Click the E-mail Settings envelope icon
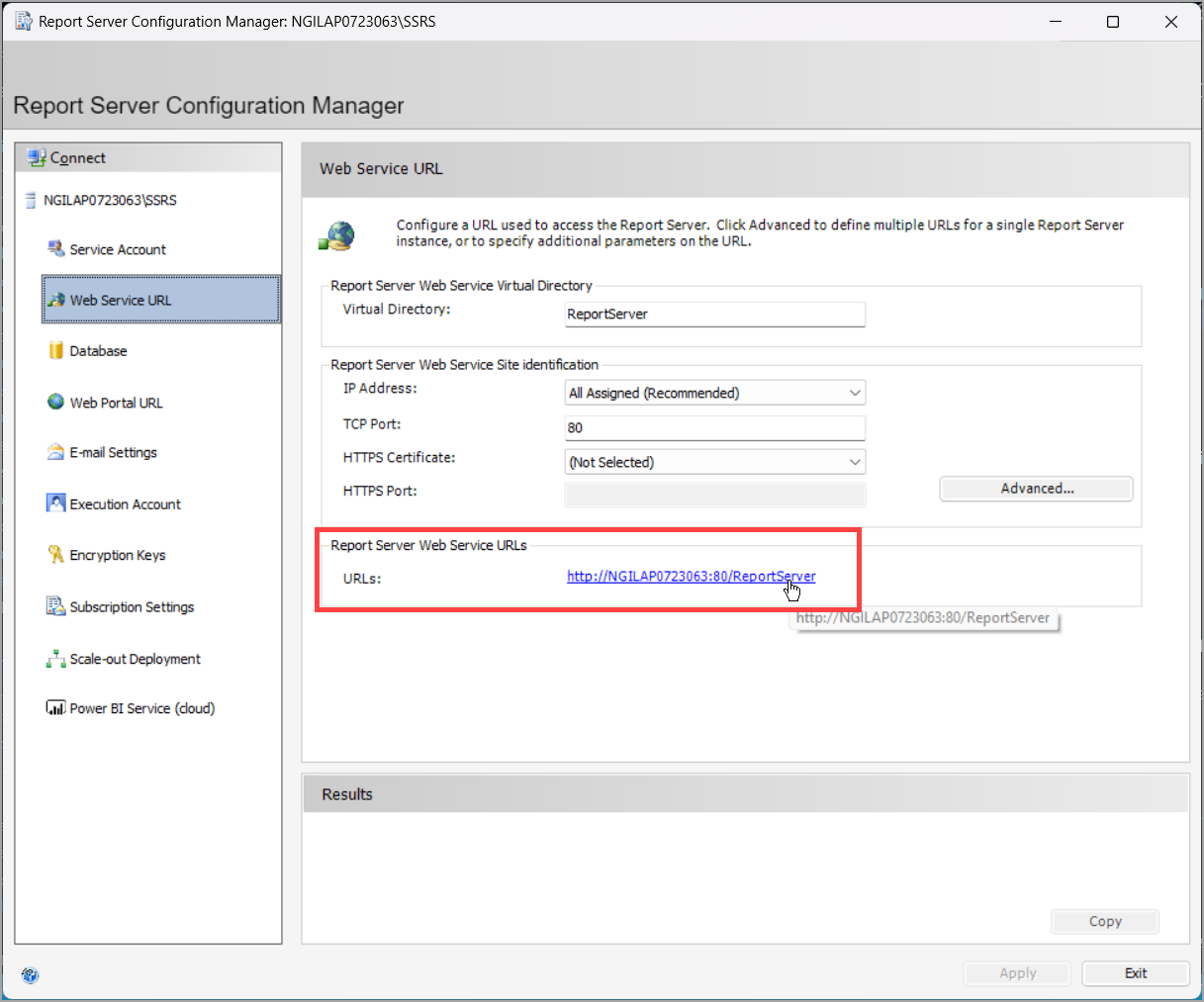 pyautogui.click(x=56, y=452)
